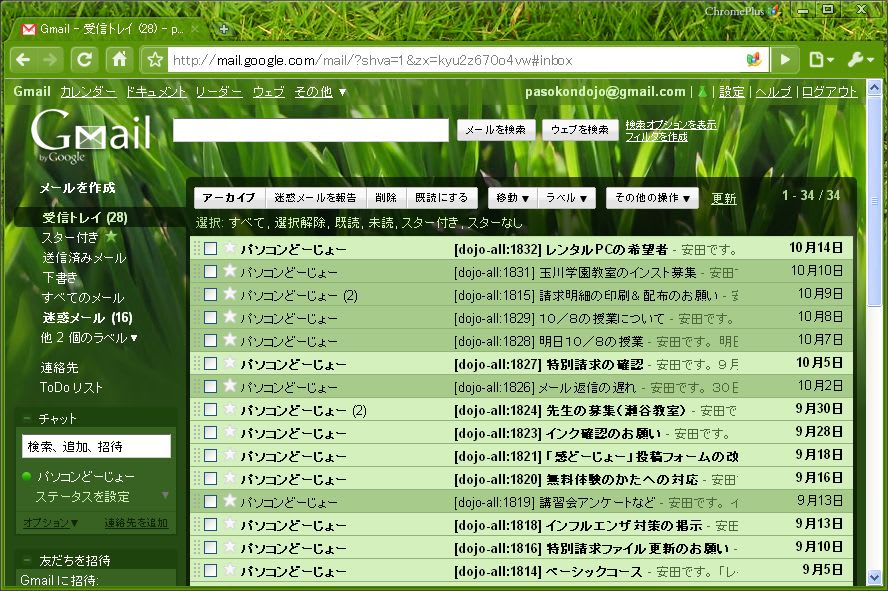Viewport: 888px width, 591px height.
Task: Open 送信済みメール folder in sidebar
Action: (x=84, y=258)
